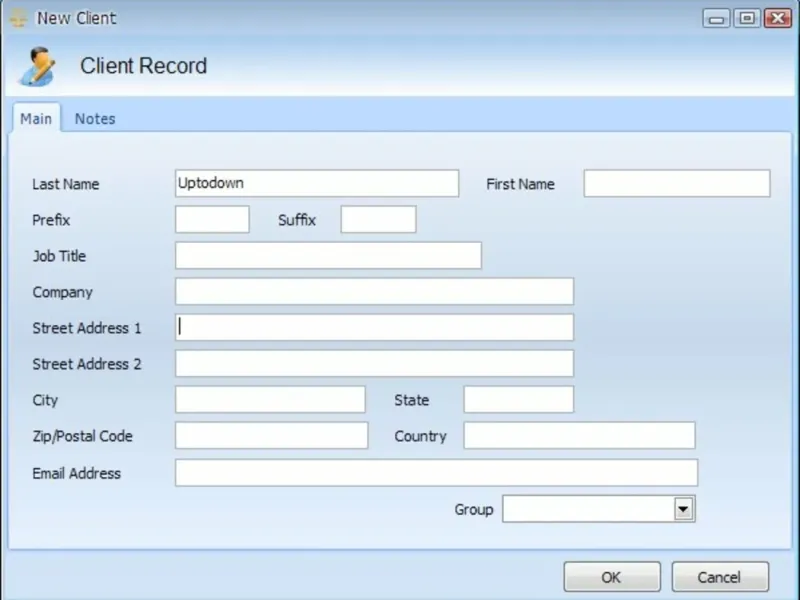Focus the Job Title text box
This screenshot has width=800, height=600.
(x=328, y=255)
